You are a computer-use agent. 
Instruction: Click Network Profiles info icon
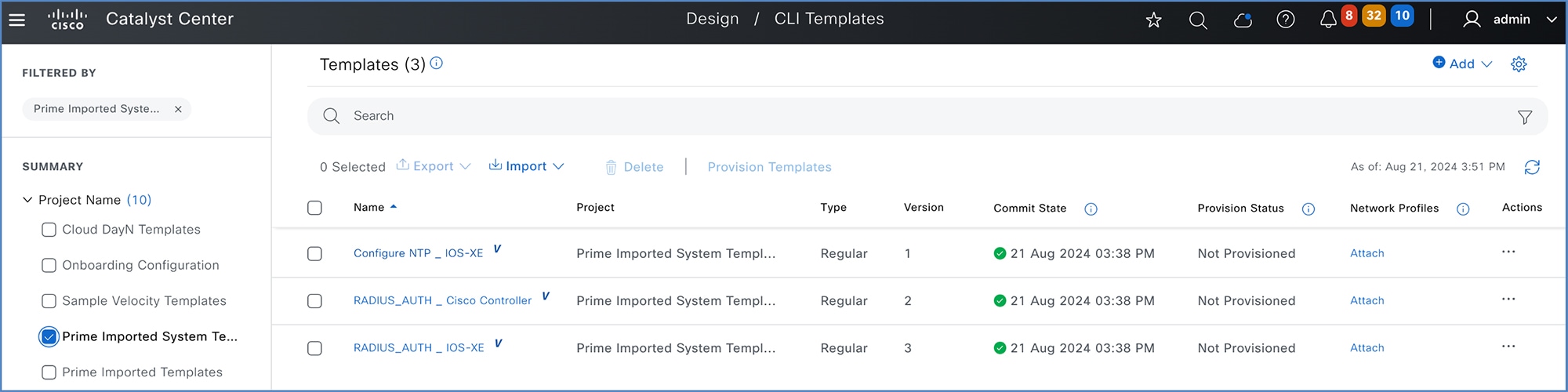coord(1463,209)
